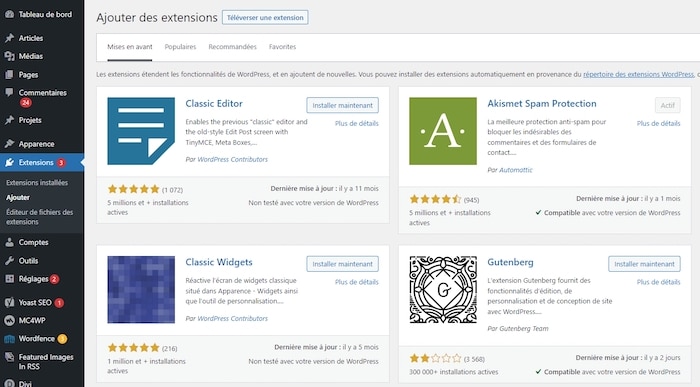This screenshot has height=387, width=700.
Task: Click the Yoast SEO icon
Action: [x=9, y=303]
